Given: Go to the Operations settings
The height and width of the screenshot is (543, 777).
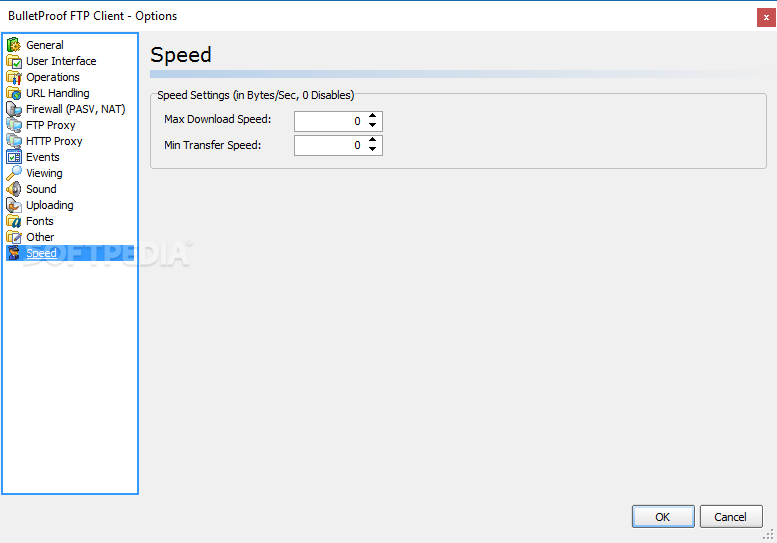Looking at the screenshot, I should tap(53, 77).
